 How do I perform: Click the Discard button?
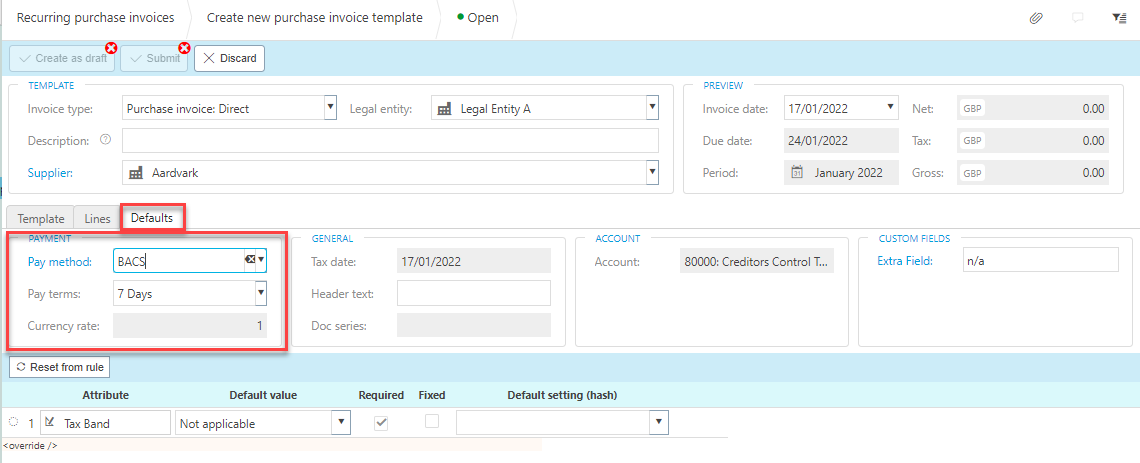pos(230,58)
